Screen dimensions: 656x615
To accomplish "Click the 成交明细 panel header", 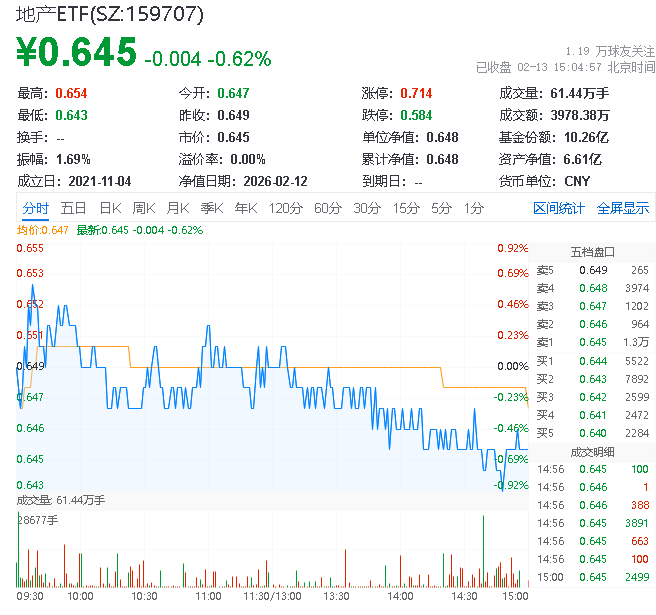I will (x=593, y=452).
